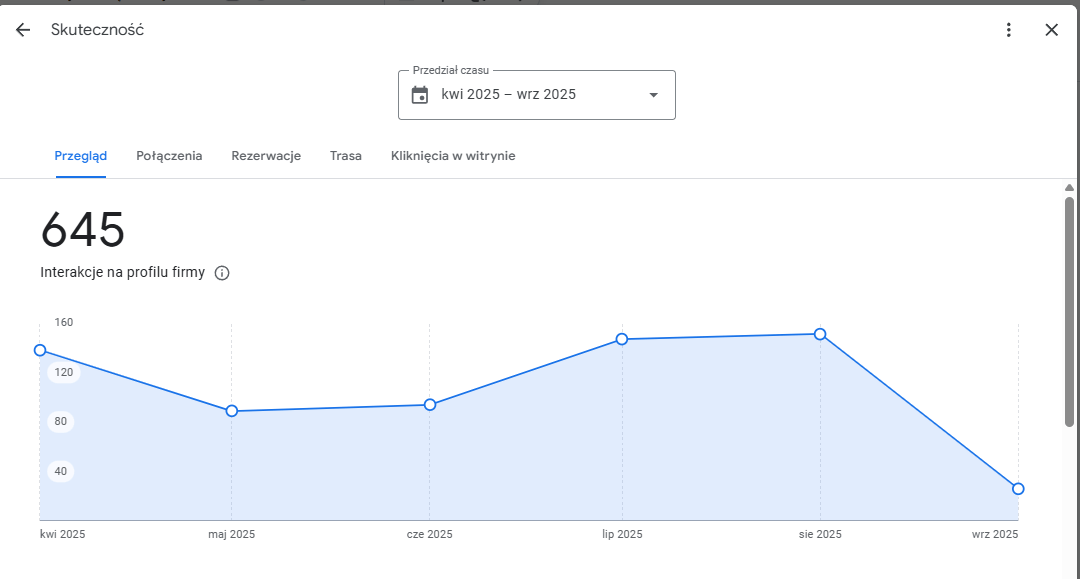Click the maj 2025 data point

pos(232,411)
